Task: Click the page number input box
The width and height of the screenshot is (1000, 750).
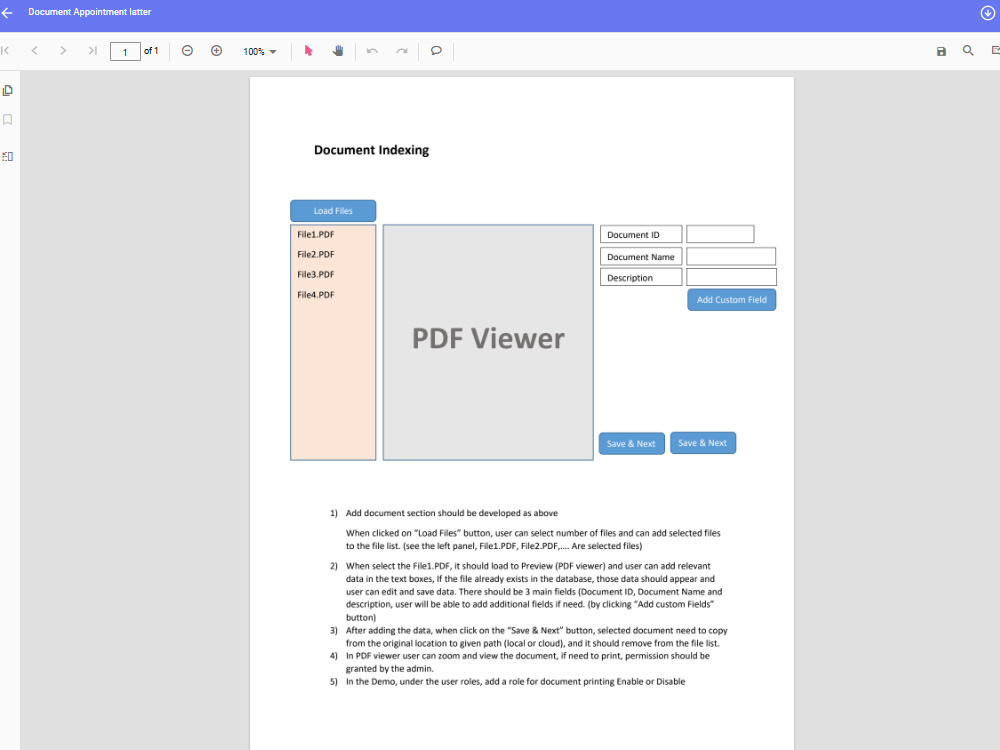Action: coord(125,51)
